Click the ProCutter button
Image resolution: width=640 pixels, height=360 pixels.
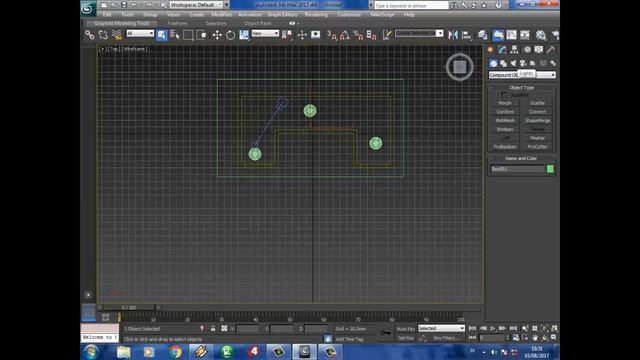(538, 147)
